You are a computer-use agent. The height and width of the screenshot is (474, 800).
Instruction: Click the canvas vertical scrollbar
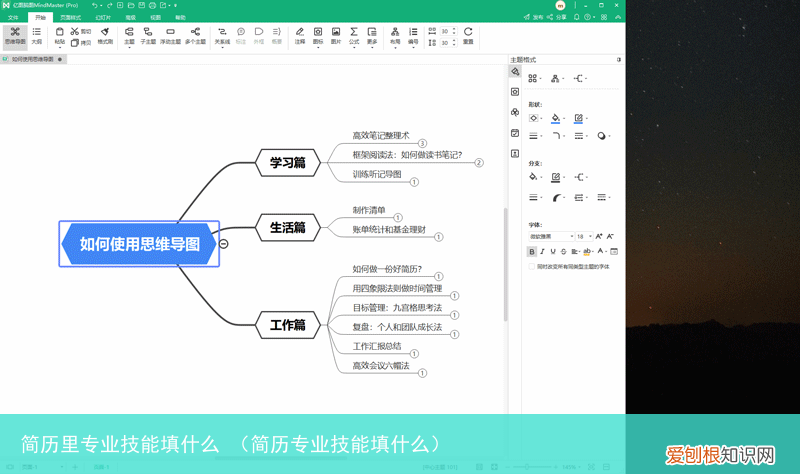[x=506, y=264]
